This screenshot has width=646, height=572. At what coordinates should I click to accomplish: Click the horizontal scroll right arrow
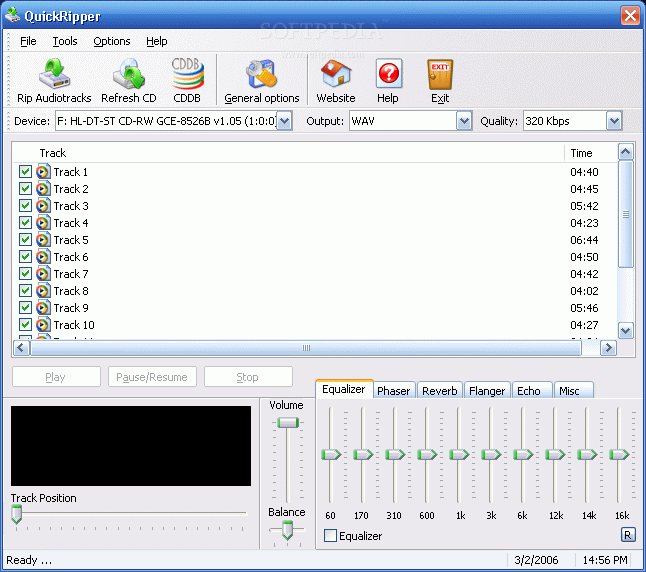[608, 348]
